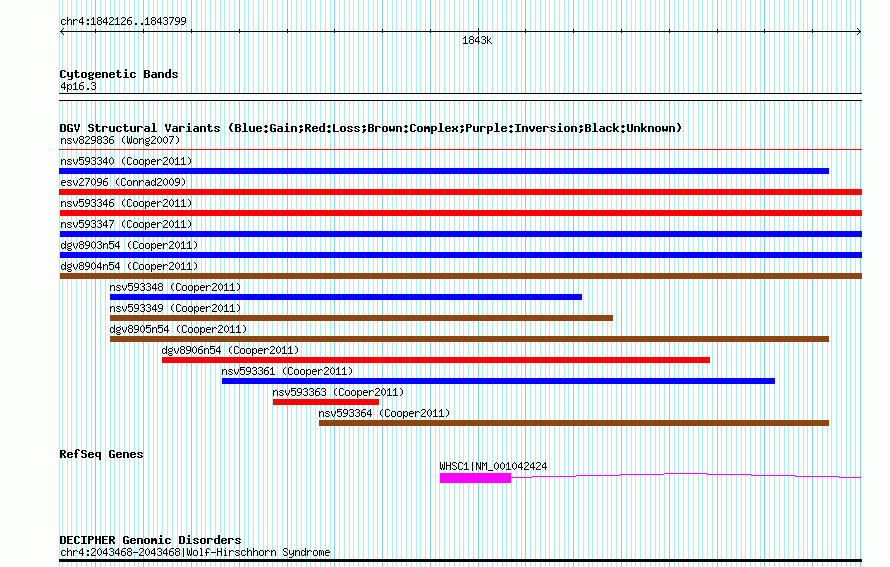Select the nsv593363 (Cooper2011) label
The image size is (890, 567).
338,392
